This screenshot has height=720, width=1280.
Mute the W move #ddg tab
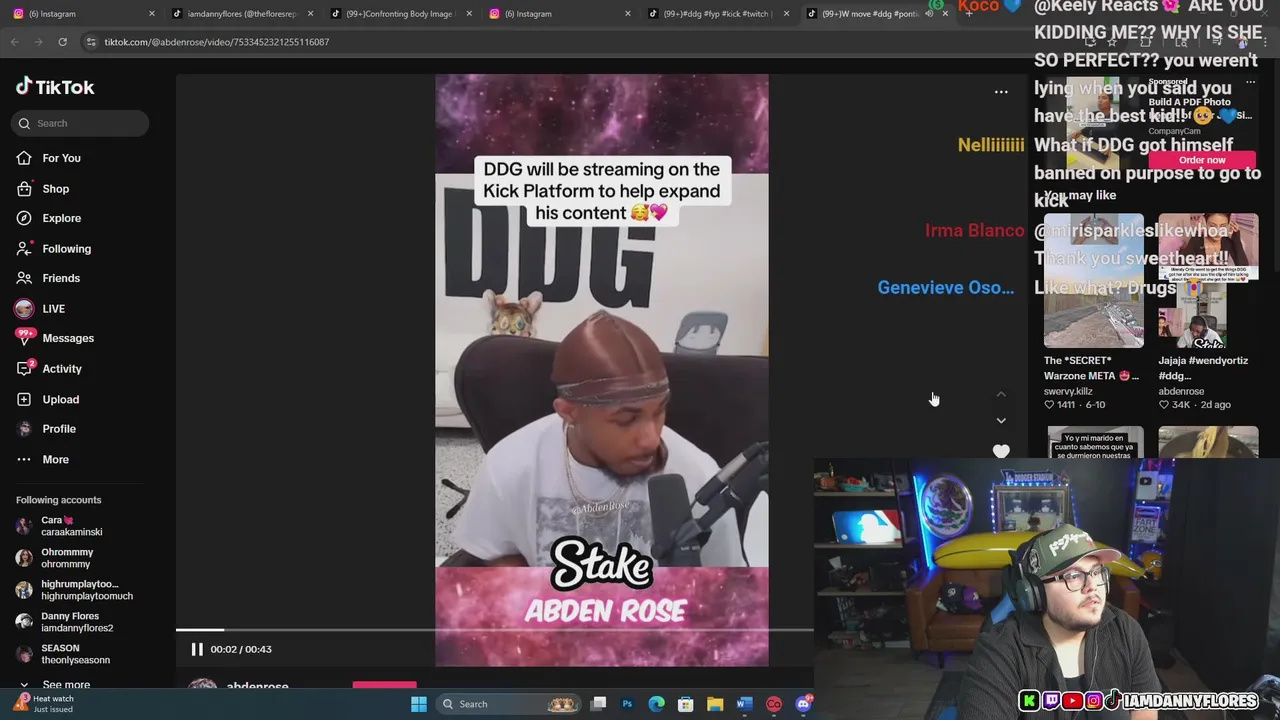929,14
